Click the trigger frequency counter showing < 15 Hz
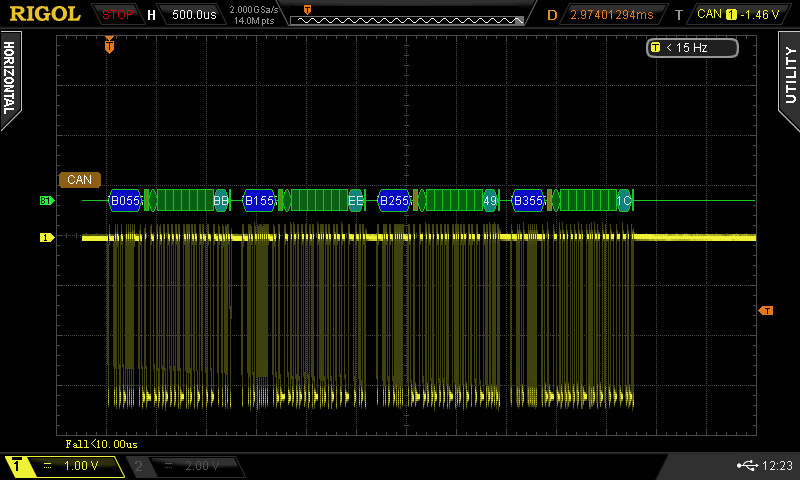 [x=692, y=47]
